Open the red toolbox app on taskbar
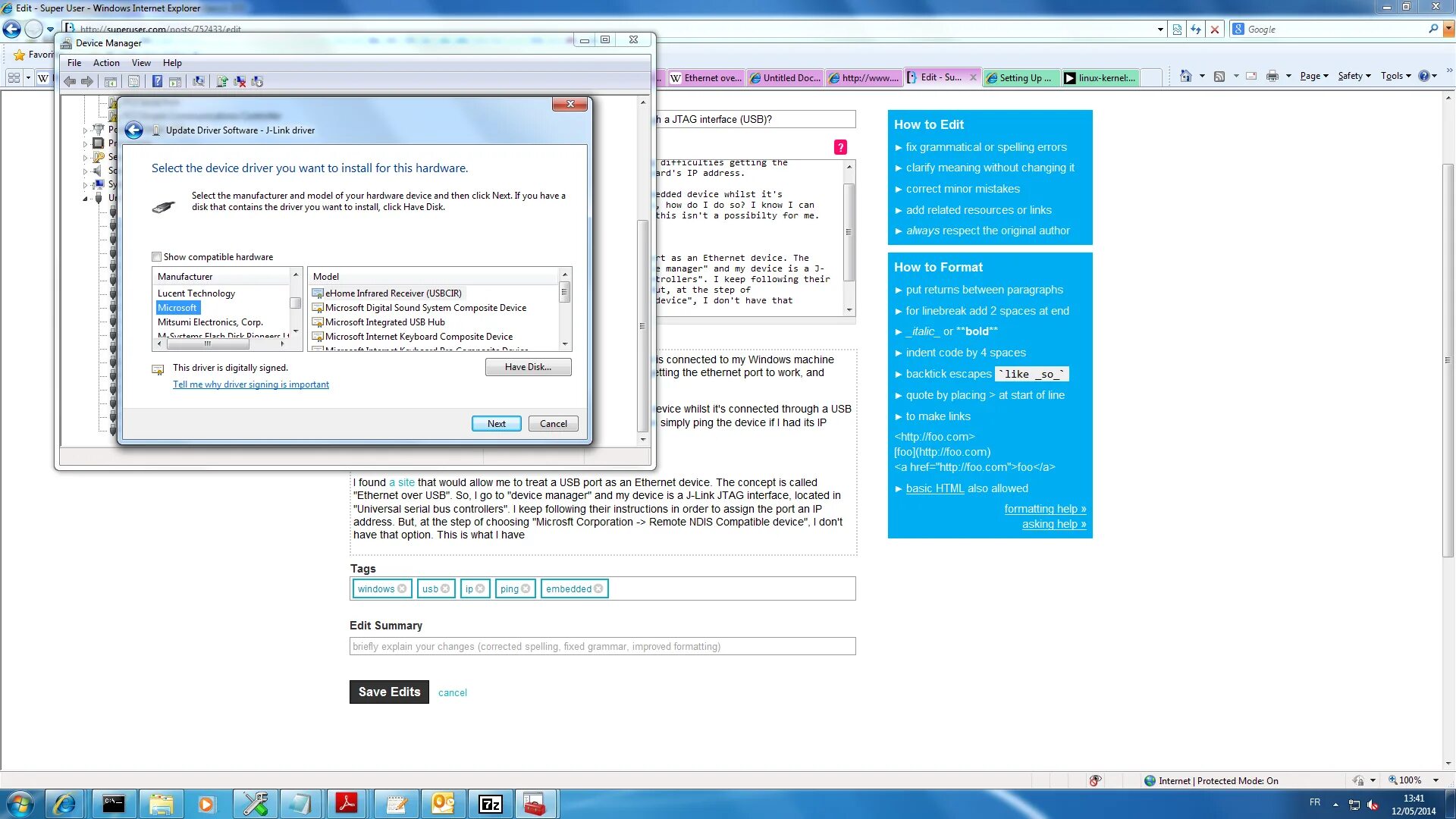The height and width of the screenshot is (819, 1456). 535,804
